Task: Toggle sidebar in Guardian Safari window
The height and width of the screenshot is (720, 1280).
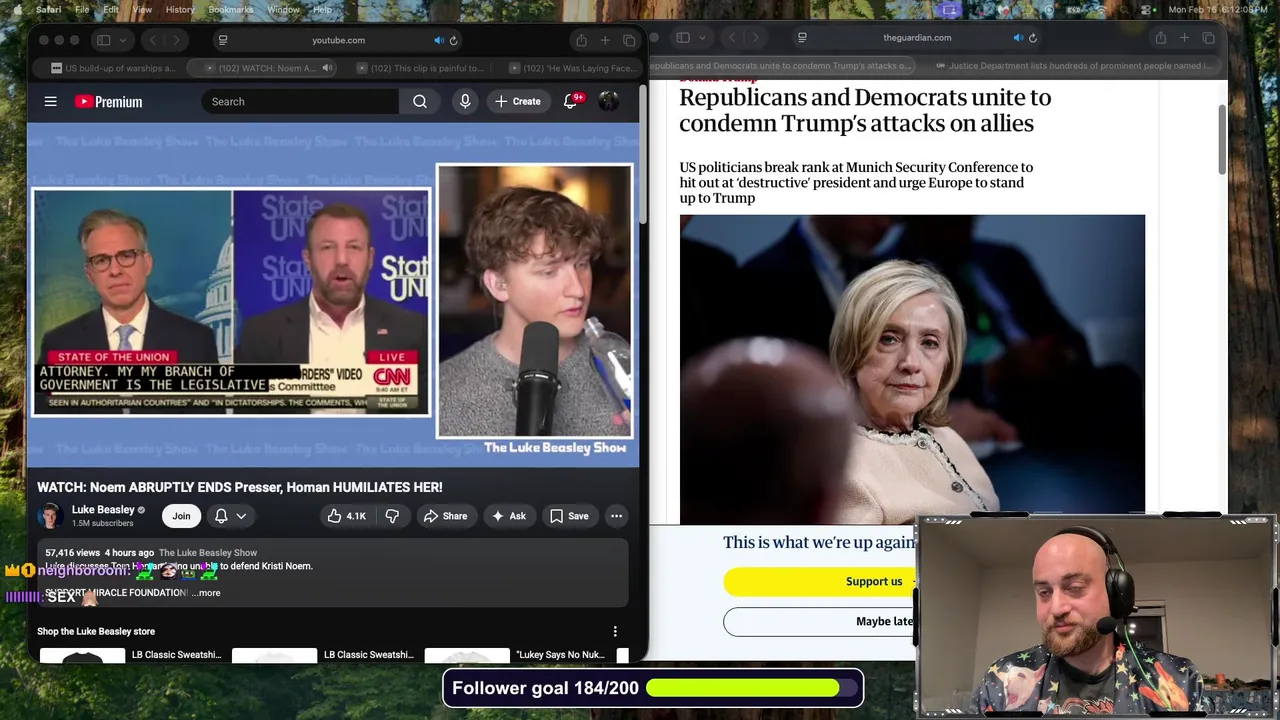Action: tap(682, 38)
